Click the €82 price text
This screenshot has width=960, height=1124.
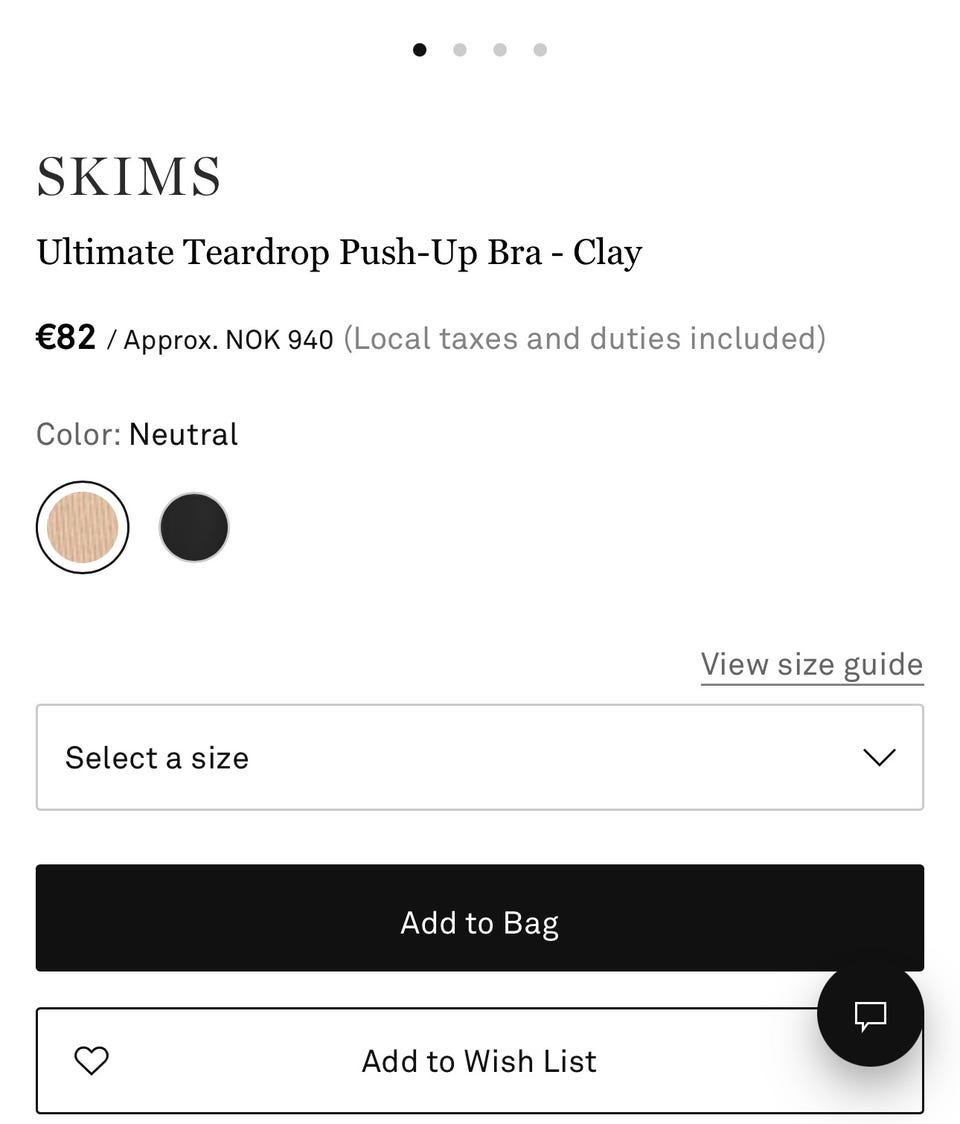click(x=66, y=338)
